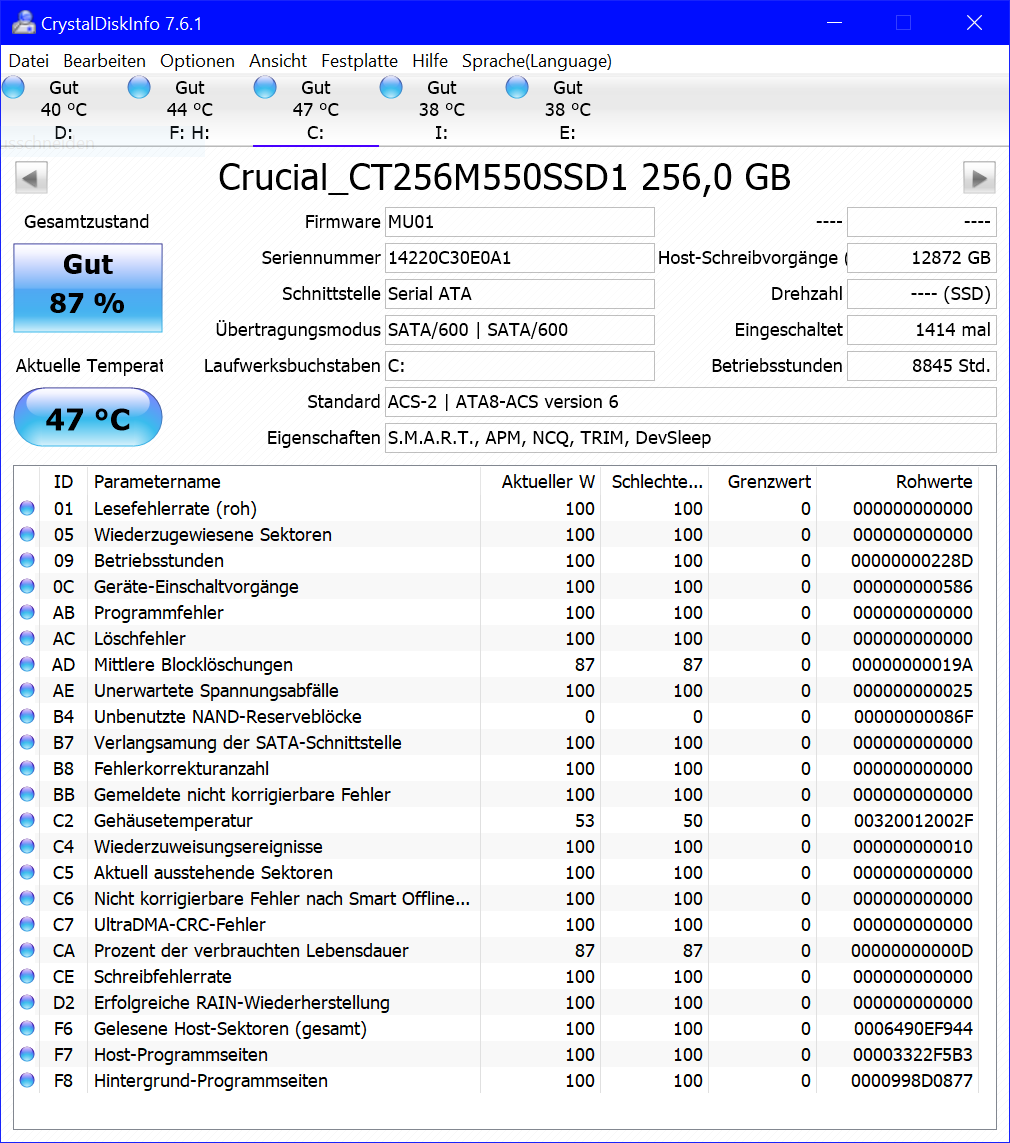Select the C: drive status orb
The image size is (1010, 1143).
(265, 87)
